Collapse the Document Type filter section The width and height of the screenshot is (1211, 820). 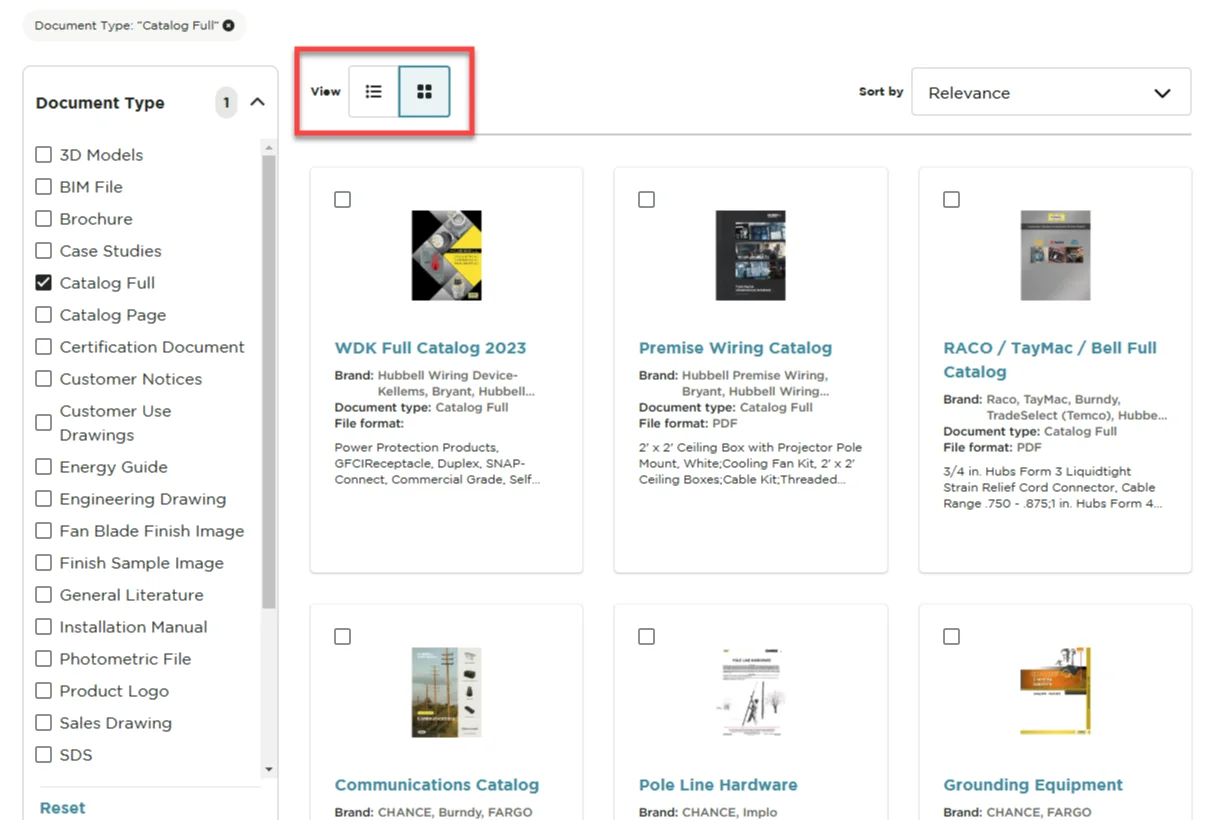(x=257, y=102)
